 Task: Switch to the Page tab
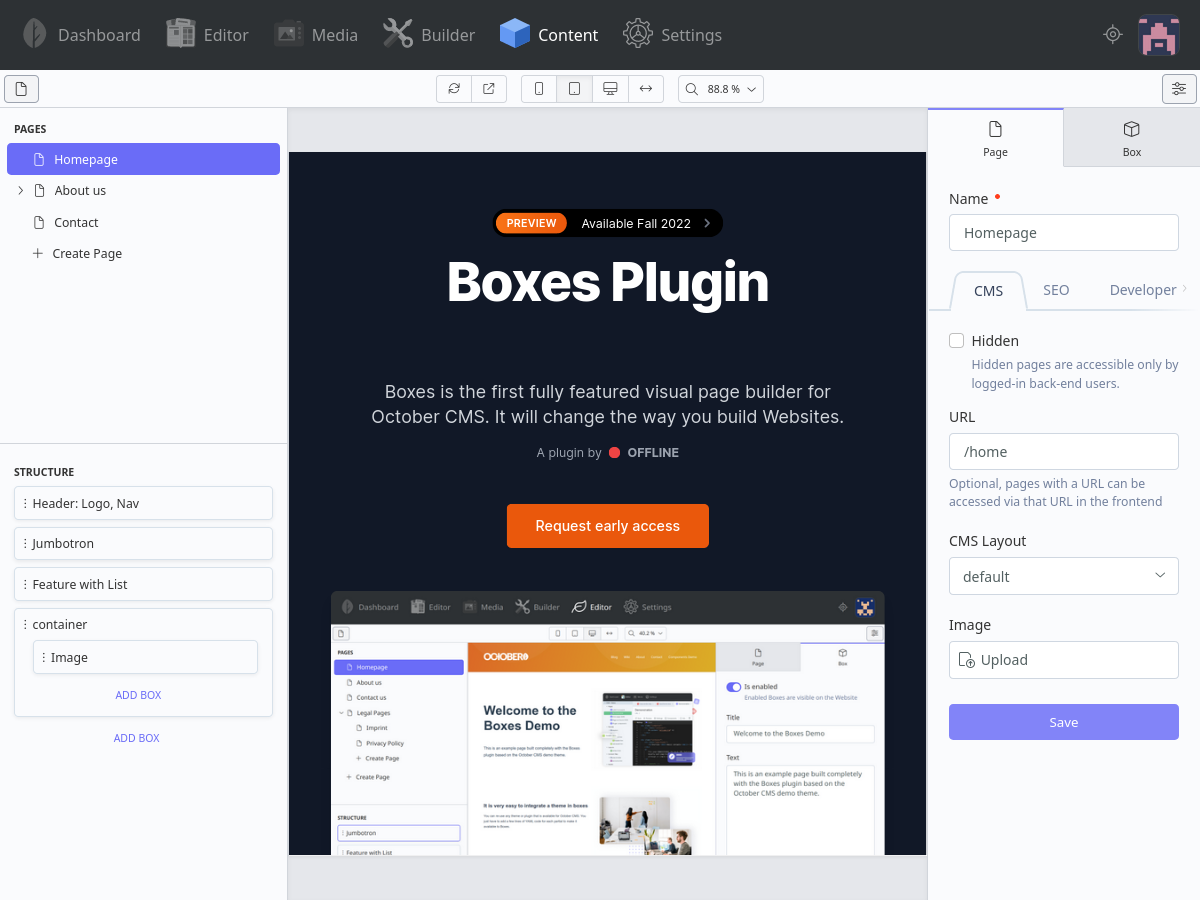pos(995,138)
